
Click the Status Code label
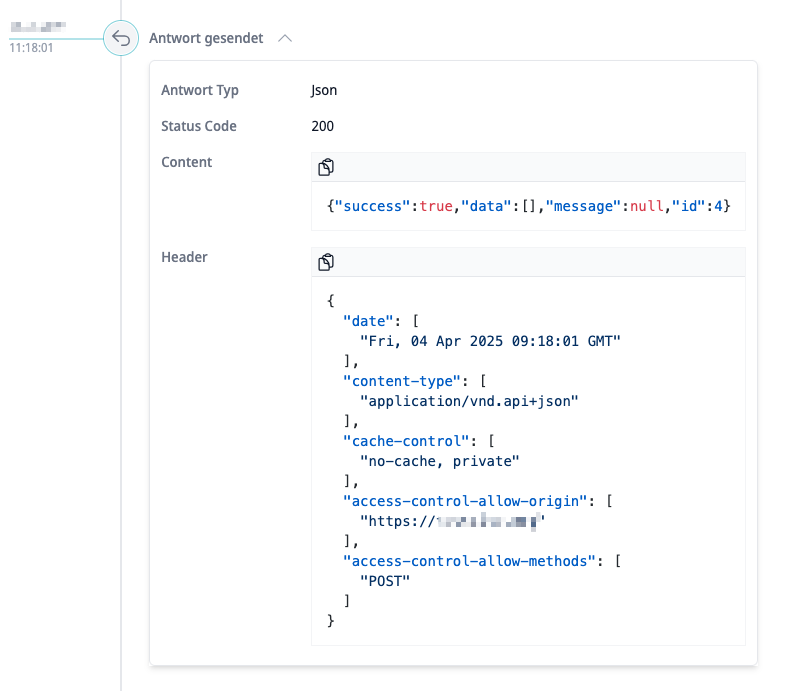pyautogui.click(x=199, y=127)
